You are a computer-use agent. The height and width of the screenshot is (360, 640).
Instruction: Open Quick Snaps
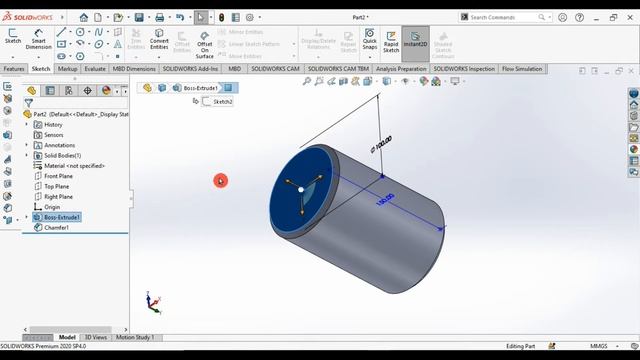(369, 39)
